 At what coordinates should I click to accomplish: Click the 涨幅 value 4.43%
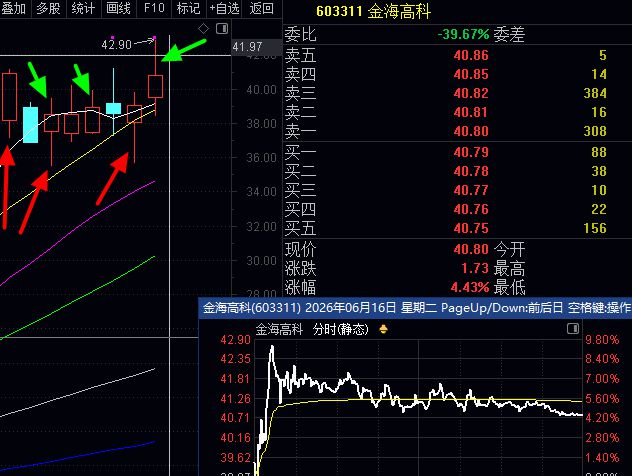click(470, 287)
